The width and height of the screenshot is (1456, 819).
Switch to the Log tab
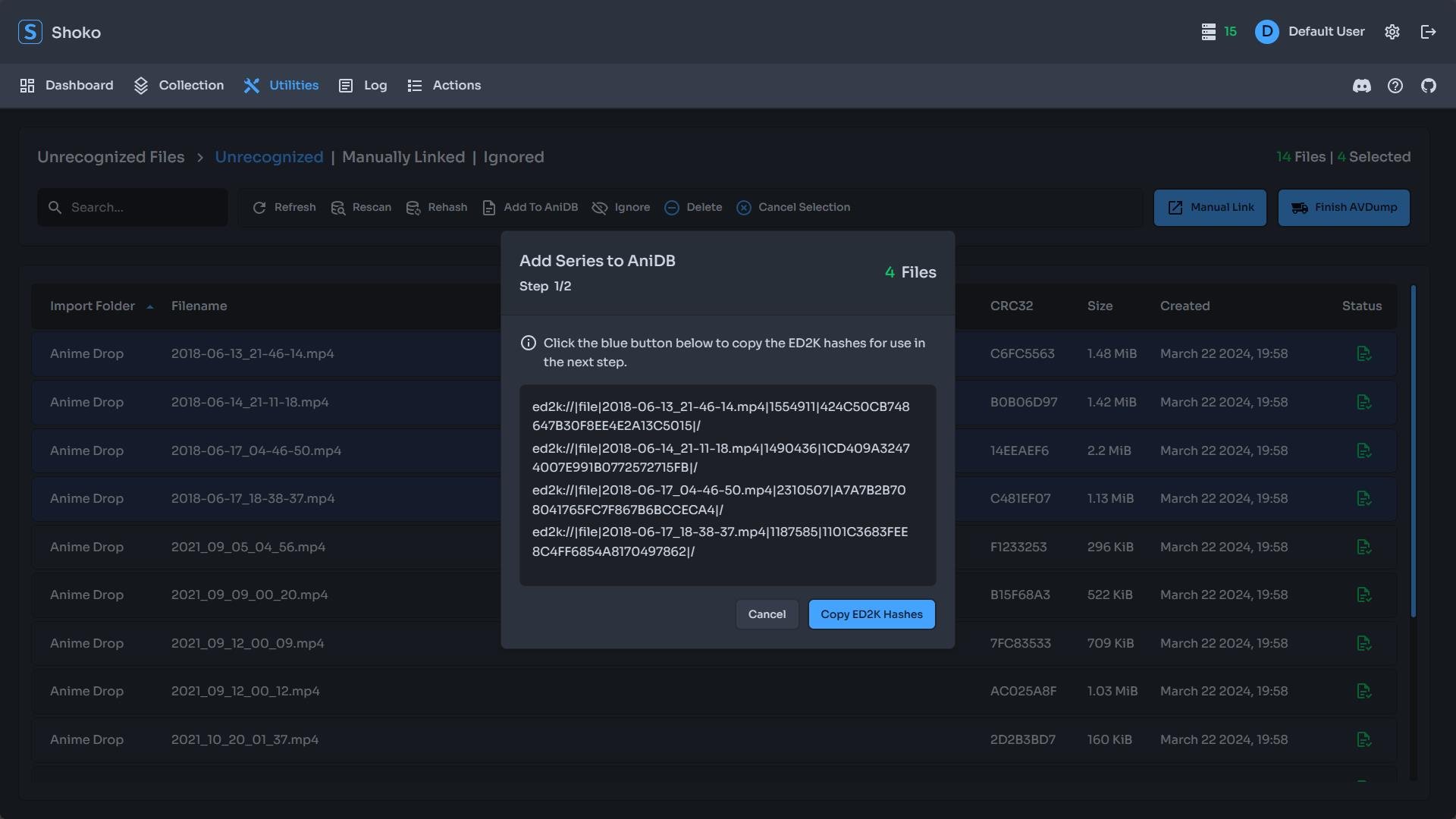pyautogui.click(x=363, y=86)
